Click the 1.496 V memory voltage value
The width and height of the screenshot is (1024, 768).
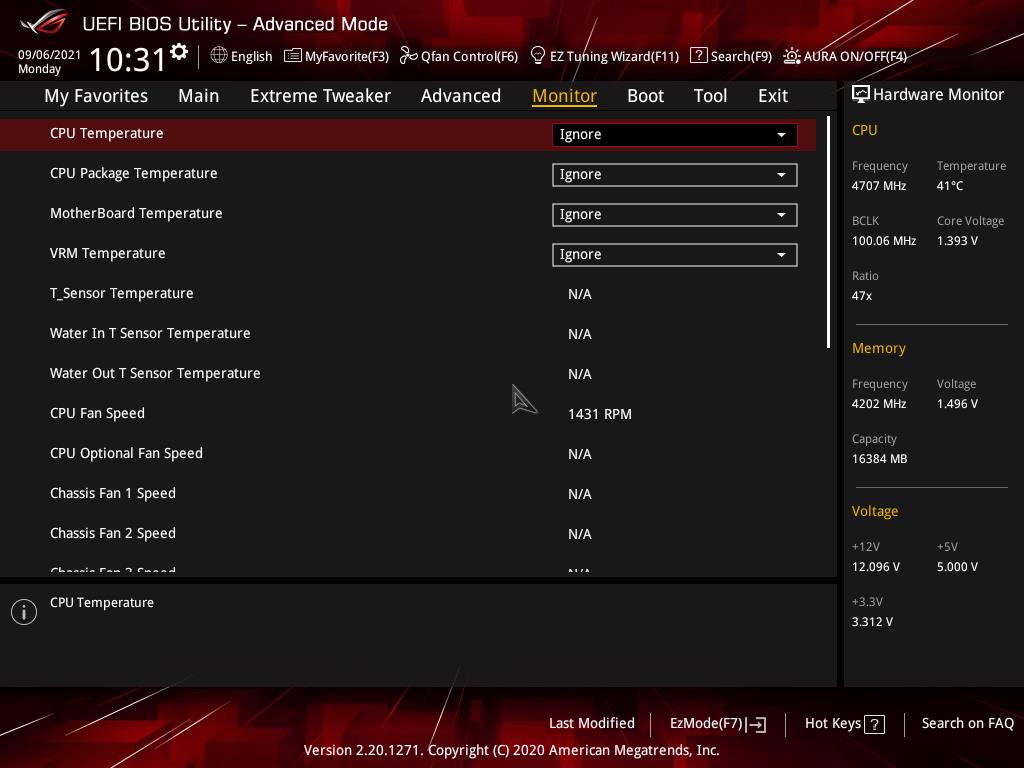(957, 404)
